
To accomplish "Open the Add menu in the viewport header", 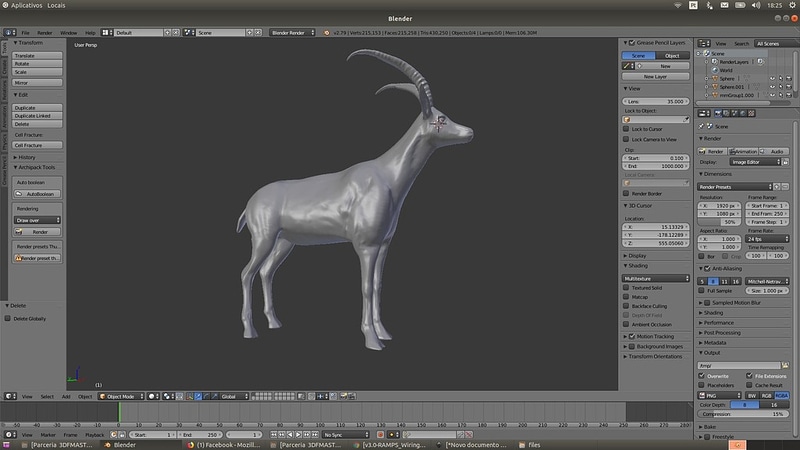I will 66,396.
